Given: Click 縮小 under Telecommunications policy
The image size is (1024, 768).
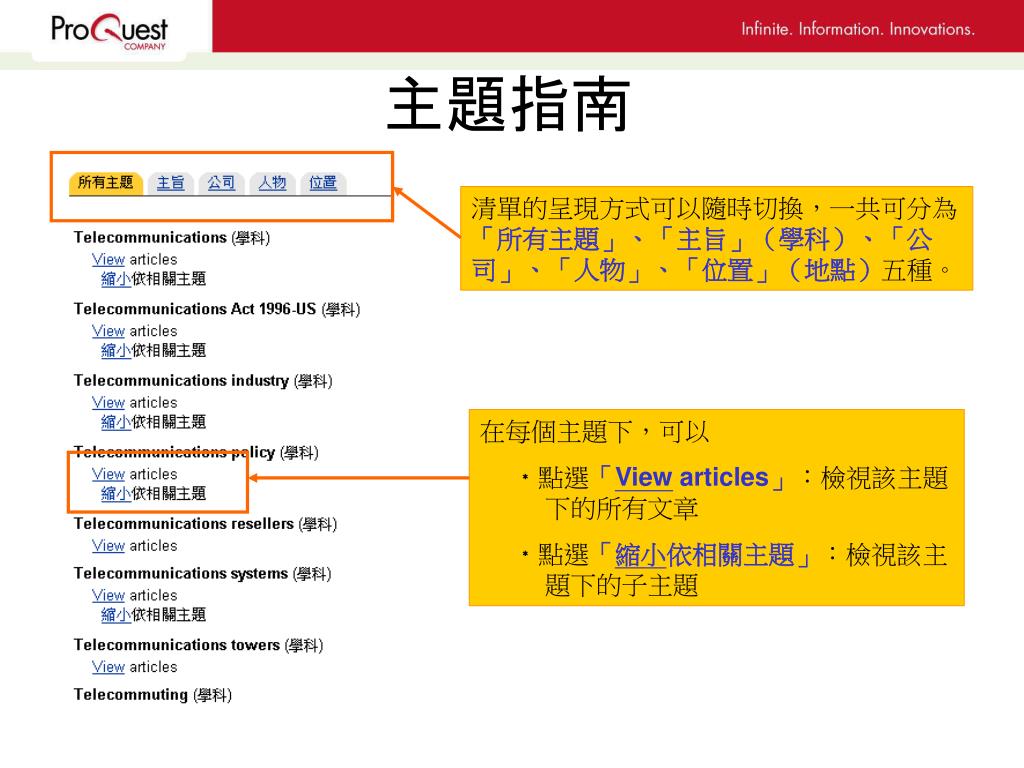Looking at the screenshot, I should pyautogui.click(x=116, y=494).
